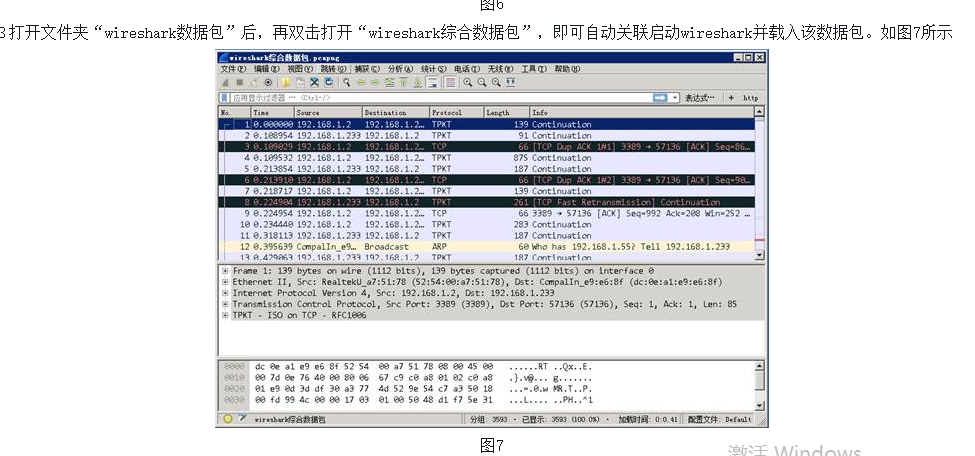Click the Reload capture file icon

(x=328, y=82)
